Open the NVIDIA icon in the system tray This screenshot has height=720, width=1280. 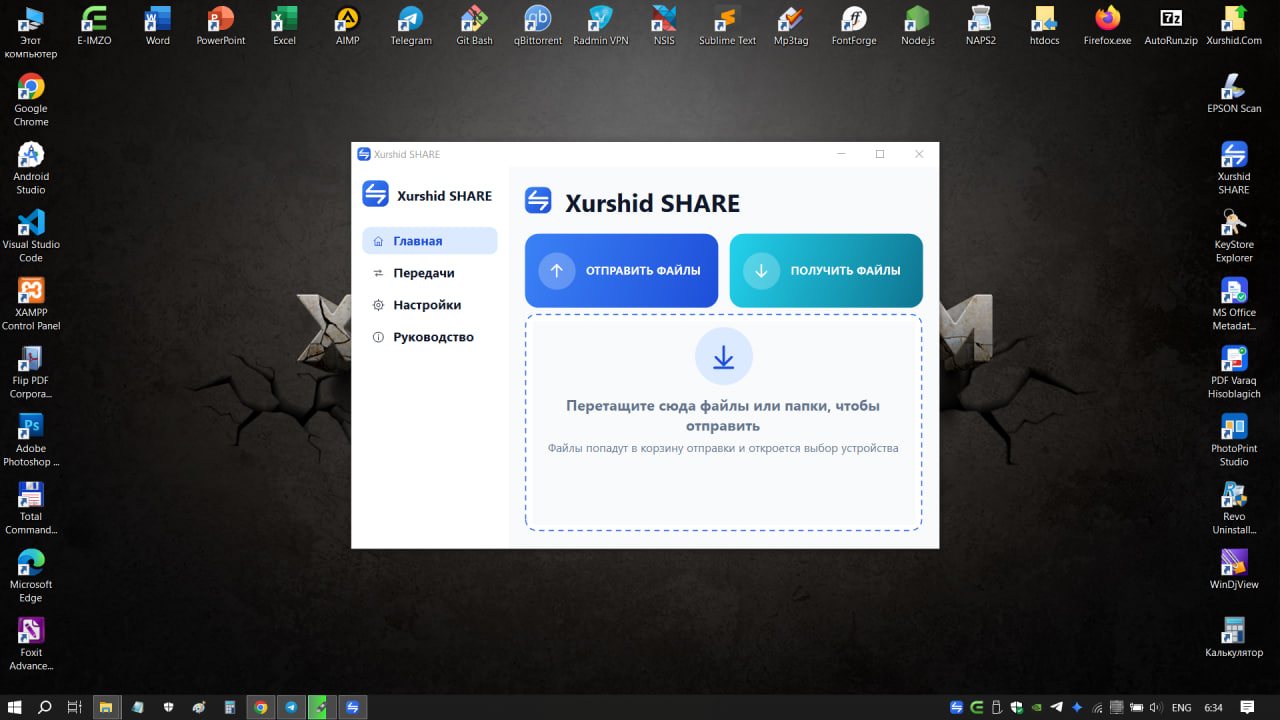tap(1036, 707)
